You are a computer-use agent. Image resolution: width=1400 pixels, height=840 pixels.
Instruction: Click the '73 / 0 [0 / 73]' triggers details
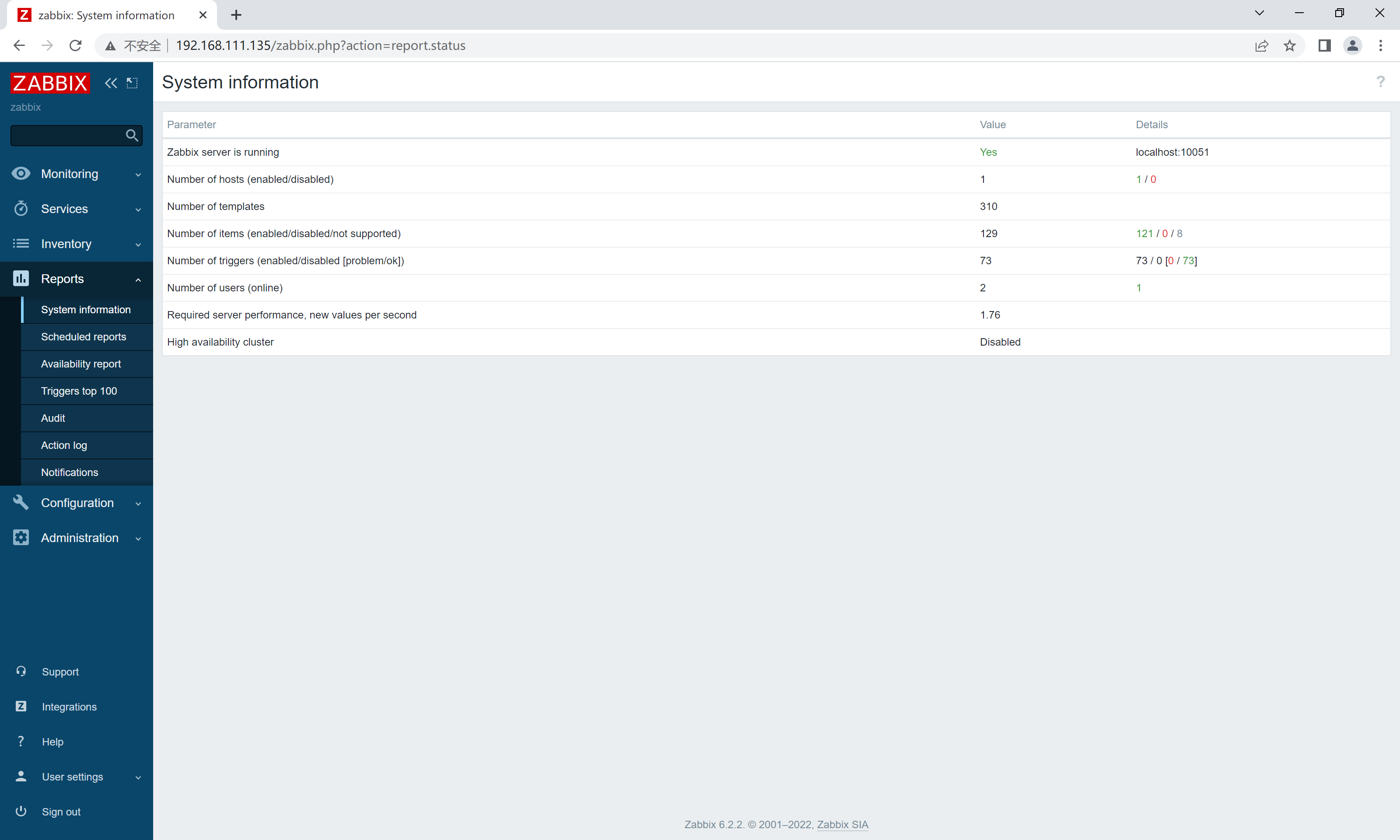pos(1166,260)
